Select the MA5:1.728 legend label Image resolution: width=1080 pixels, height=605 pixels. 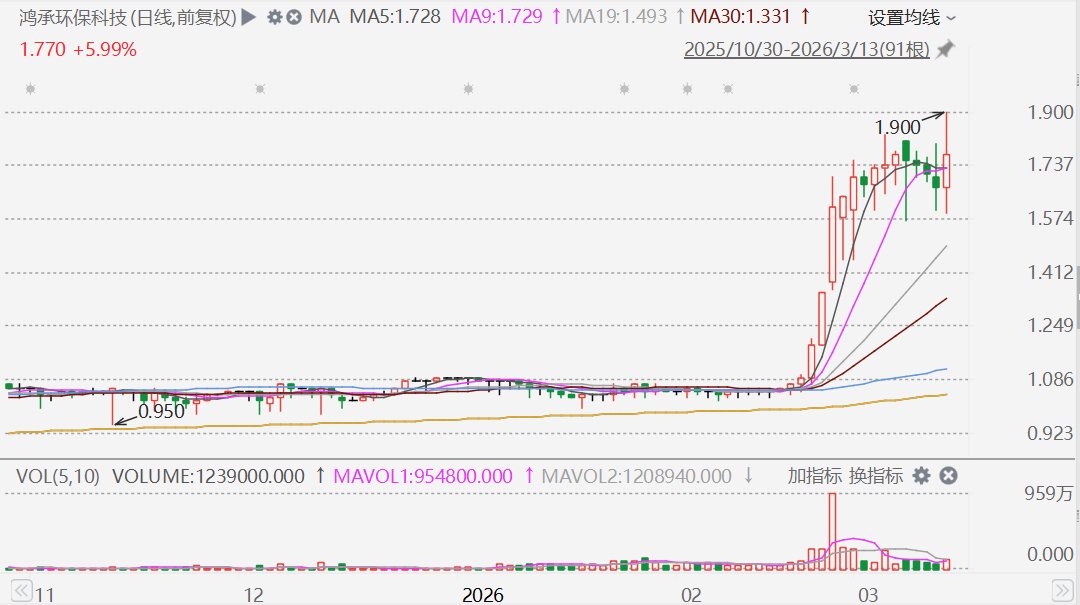click(395, 17)
